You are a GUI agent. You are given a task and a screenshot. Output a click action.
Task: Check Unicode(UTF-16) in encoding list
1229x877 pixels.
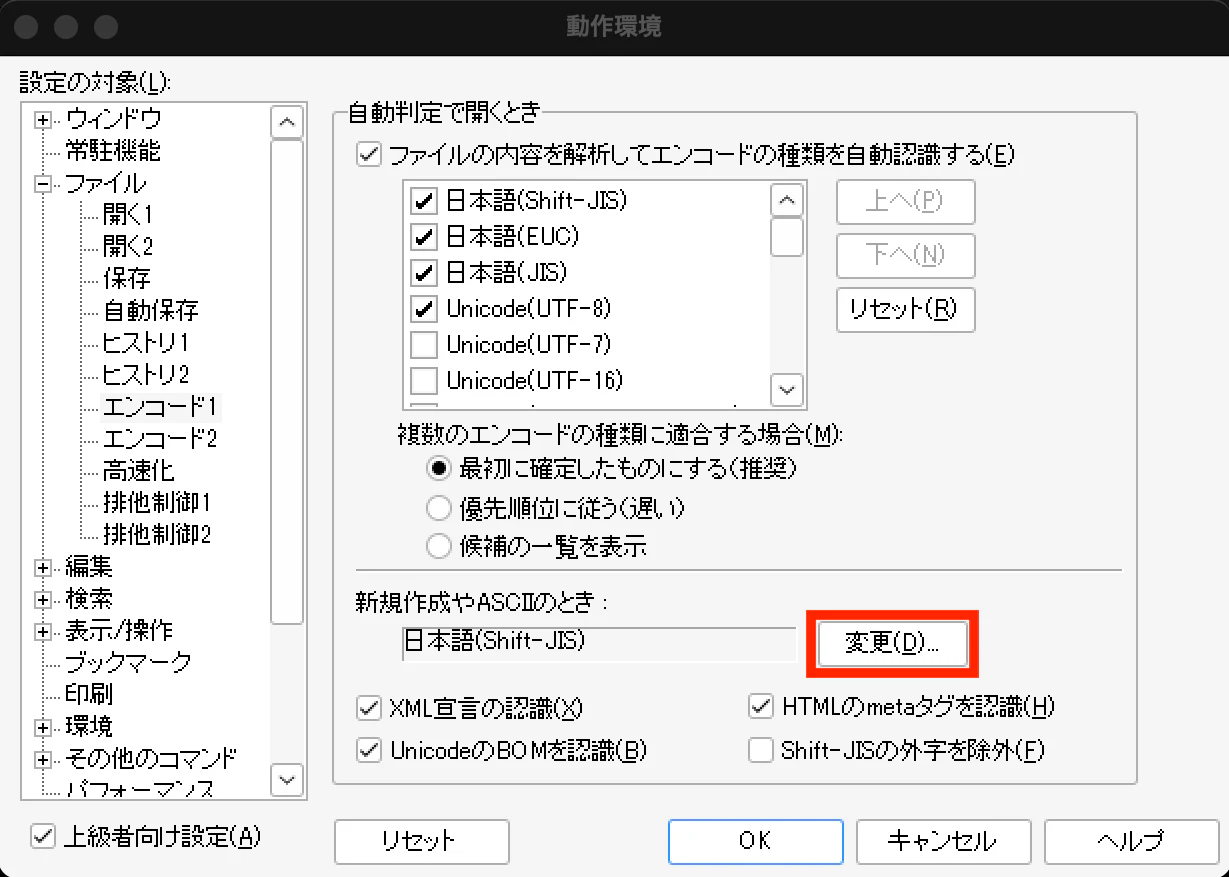click(x=425, y=381)
